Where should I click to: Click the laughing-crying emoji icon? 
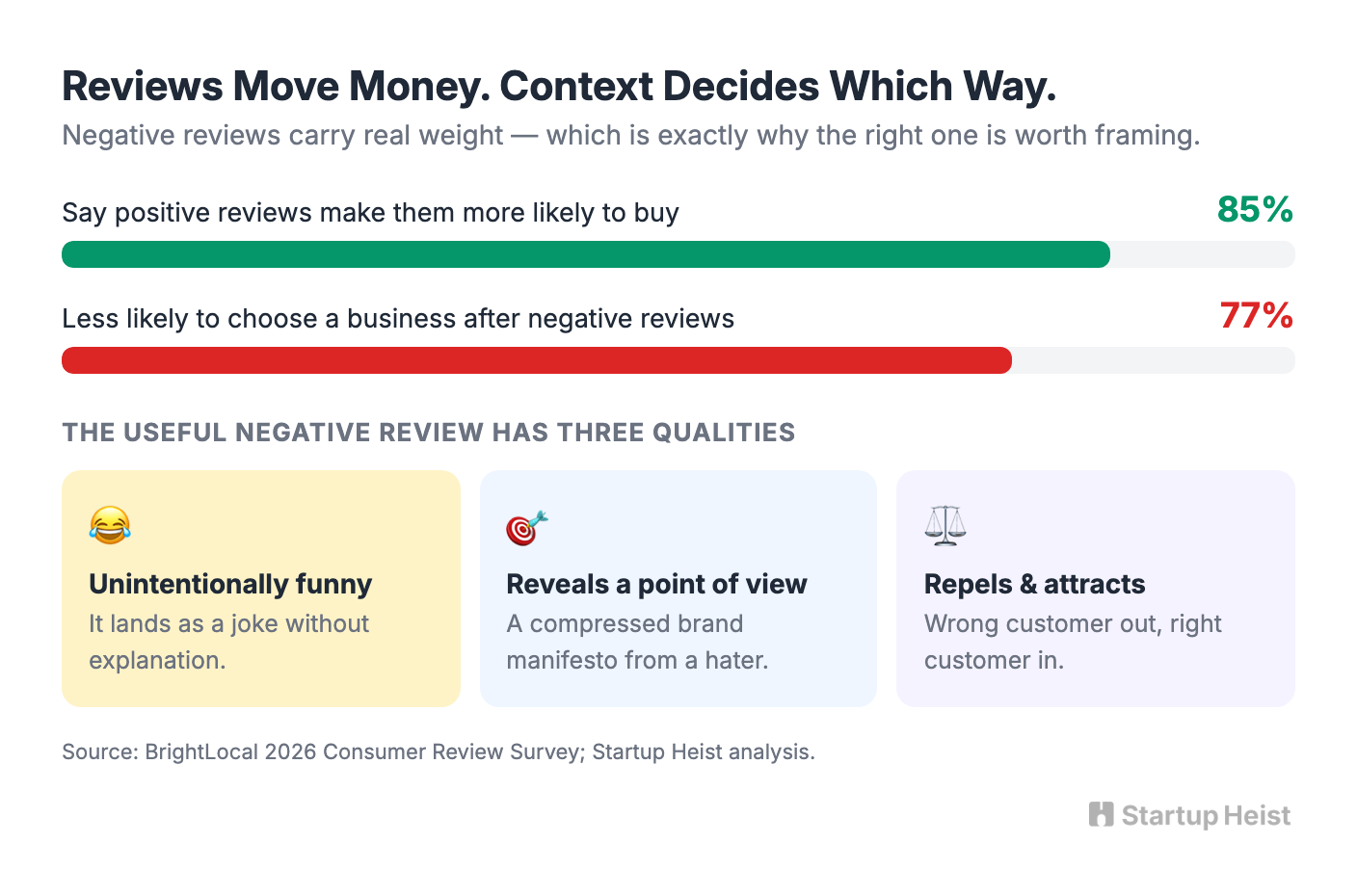click(x=110, y=525)
